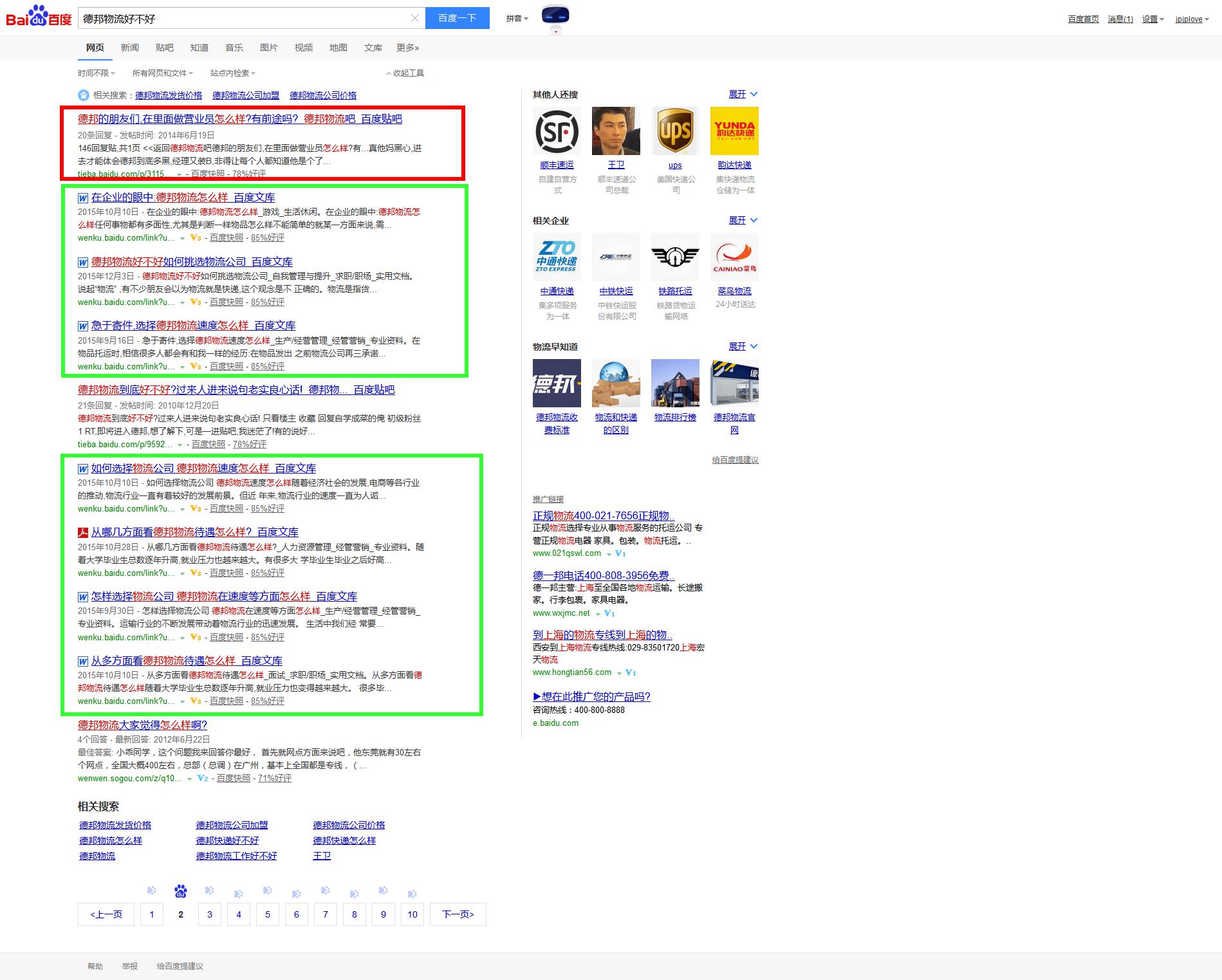Screen dimensions: 1222x980
Task: Click the YUNDA express logo
Action: [x=734, y=131]
